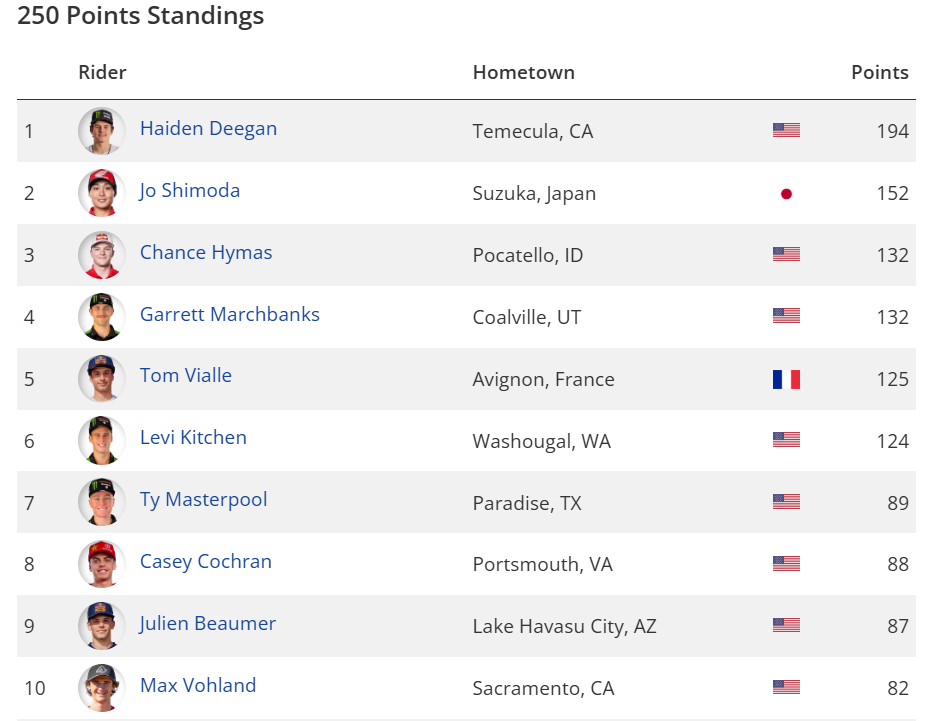
Task: Click the USA flag in Casey Cochran's row
Action: pyautogui.click(x=786, y=564)
